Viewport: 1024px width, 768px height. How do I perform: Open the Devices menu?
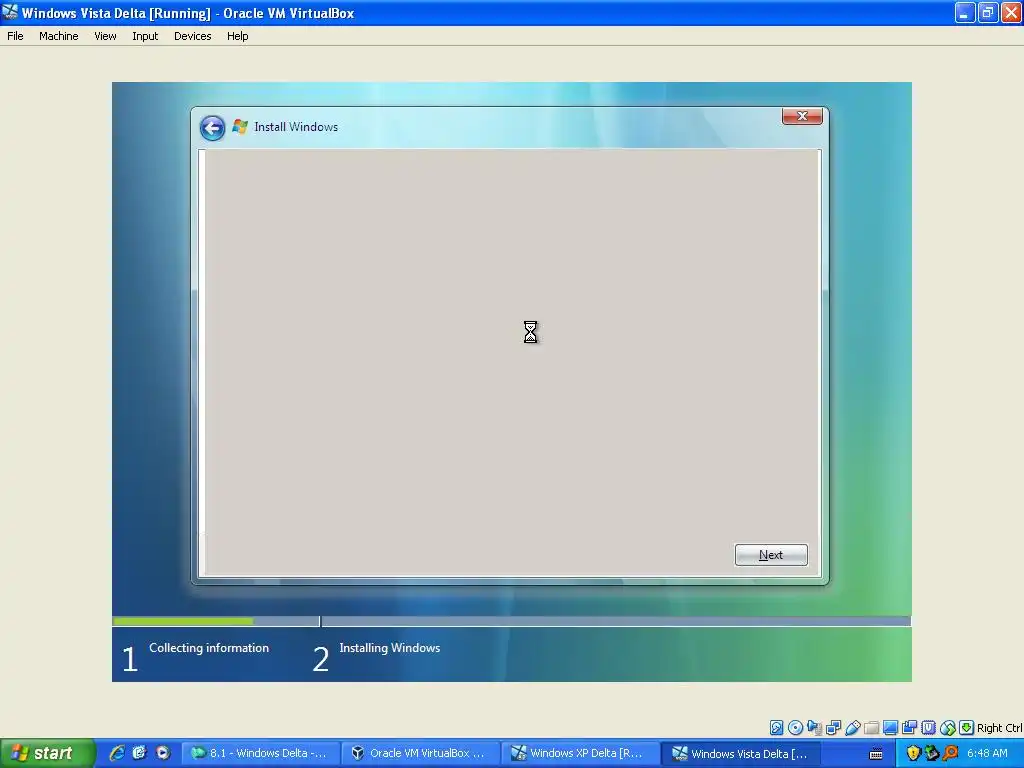click(x=193, y=36)
